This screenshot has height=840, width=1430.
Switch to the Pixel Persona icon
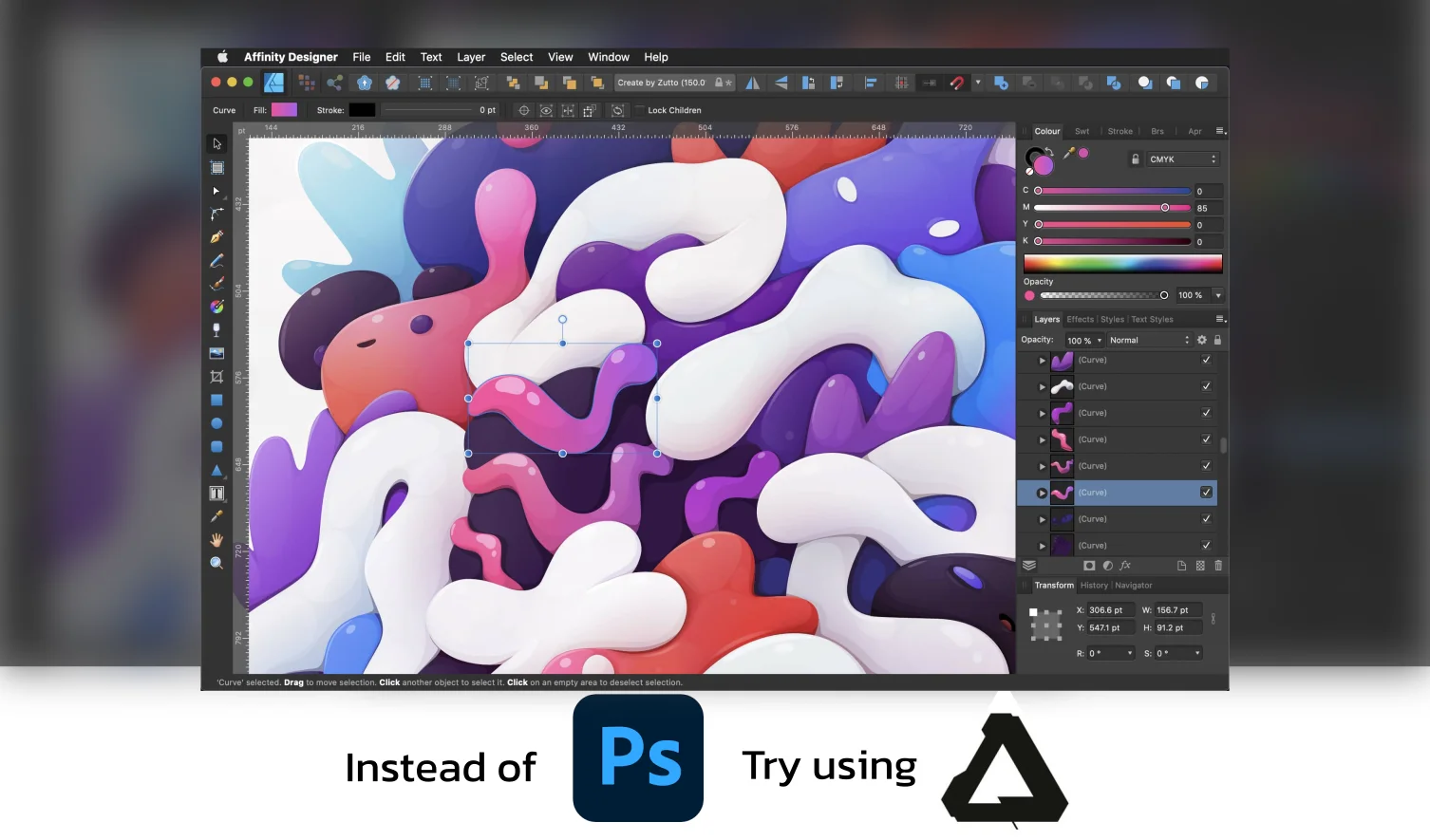tap(306, 83)
